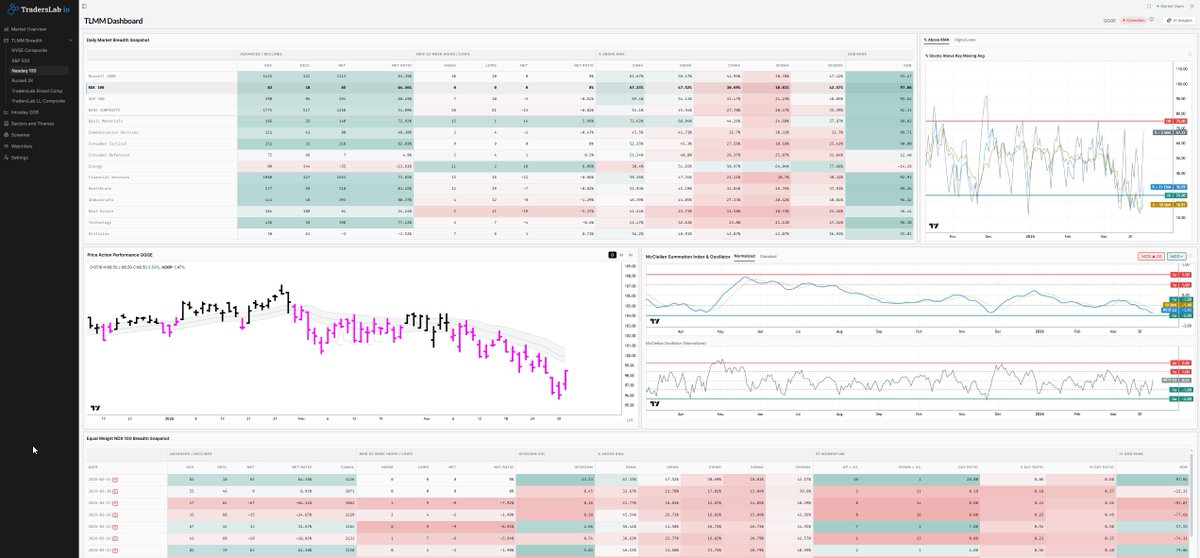
Task: Click the TradingView logo in McClellan Oscillator chart
Action: point(654,404)
